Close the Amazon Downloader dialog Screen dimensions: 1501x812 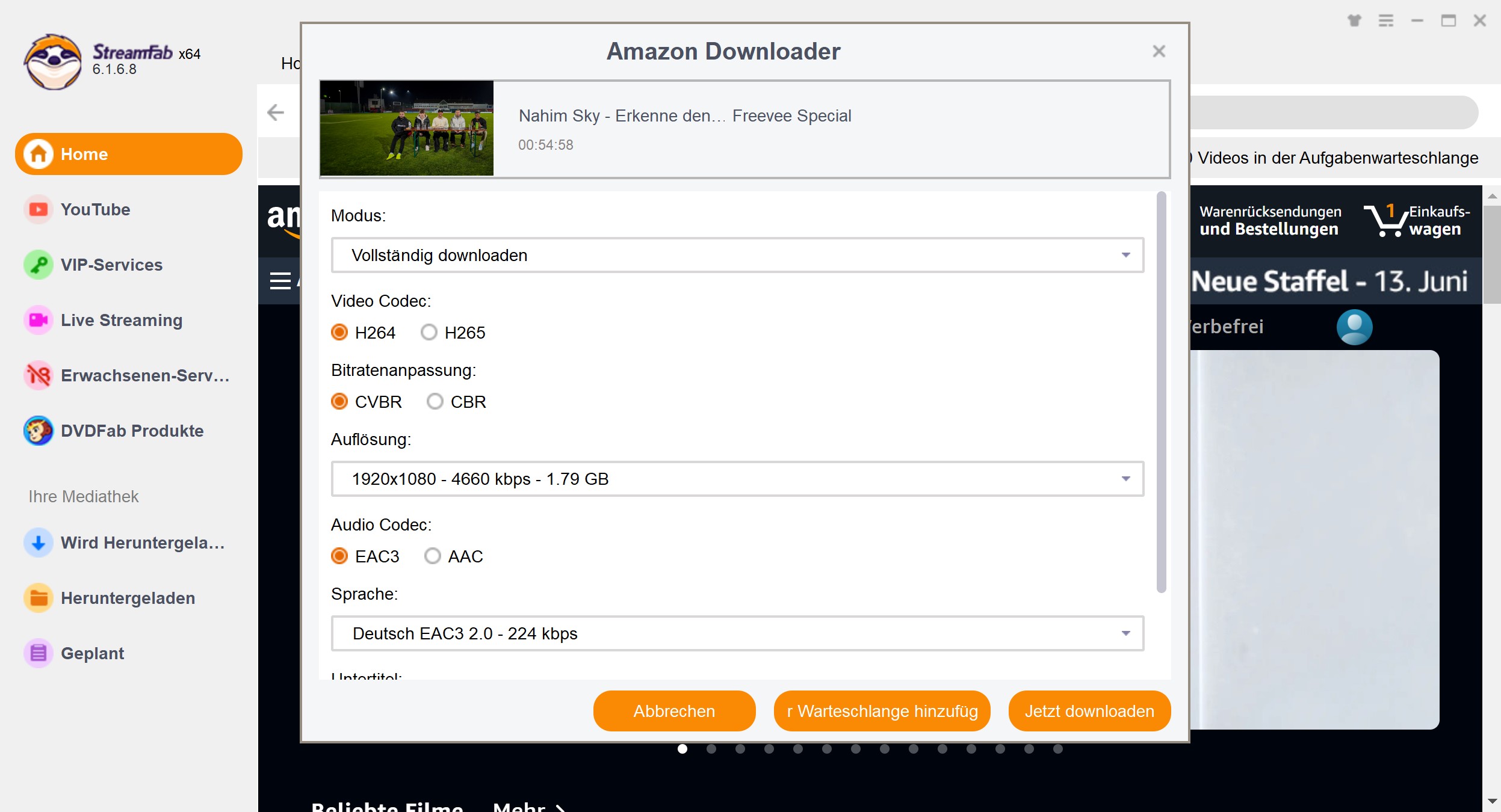pyautogui.click(x=1159, y=52)
